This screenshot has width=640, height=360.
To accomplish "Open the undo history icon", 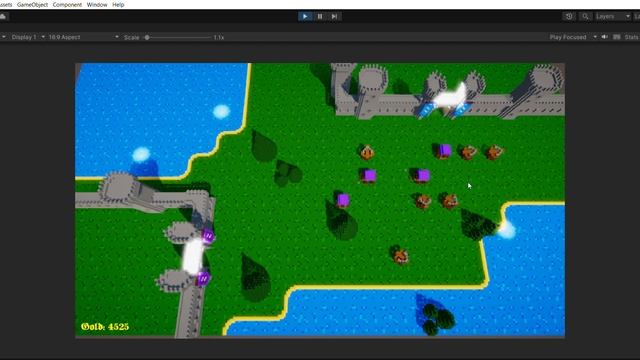I will [x=569, y=16].
